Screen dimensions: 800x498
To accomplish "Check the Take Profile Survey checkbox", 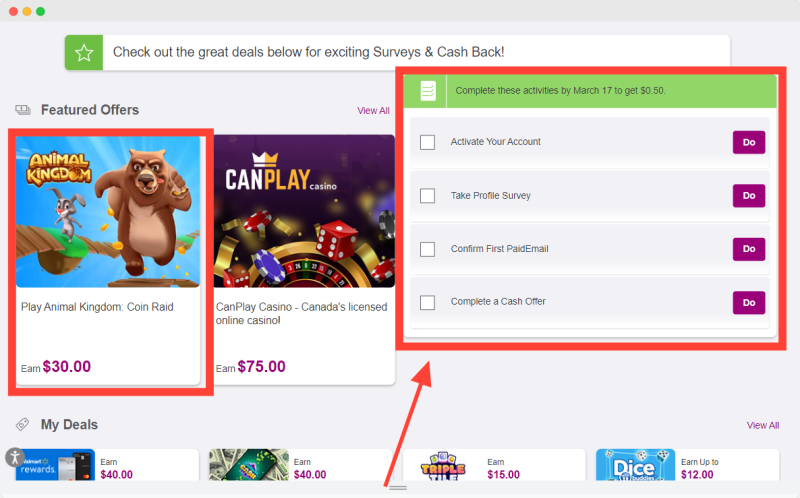I will [x=428, y=195].
